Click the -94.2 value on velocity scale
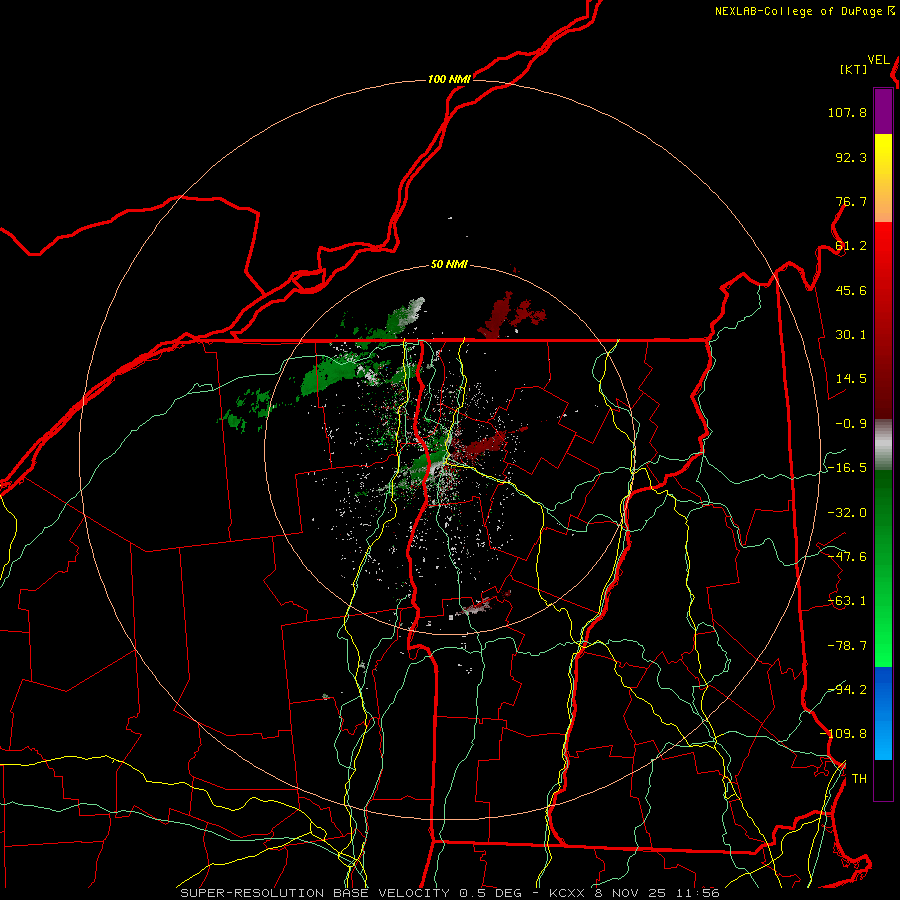Image resolution: width=900 pixels, height=900 pixels. 847,690
